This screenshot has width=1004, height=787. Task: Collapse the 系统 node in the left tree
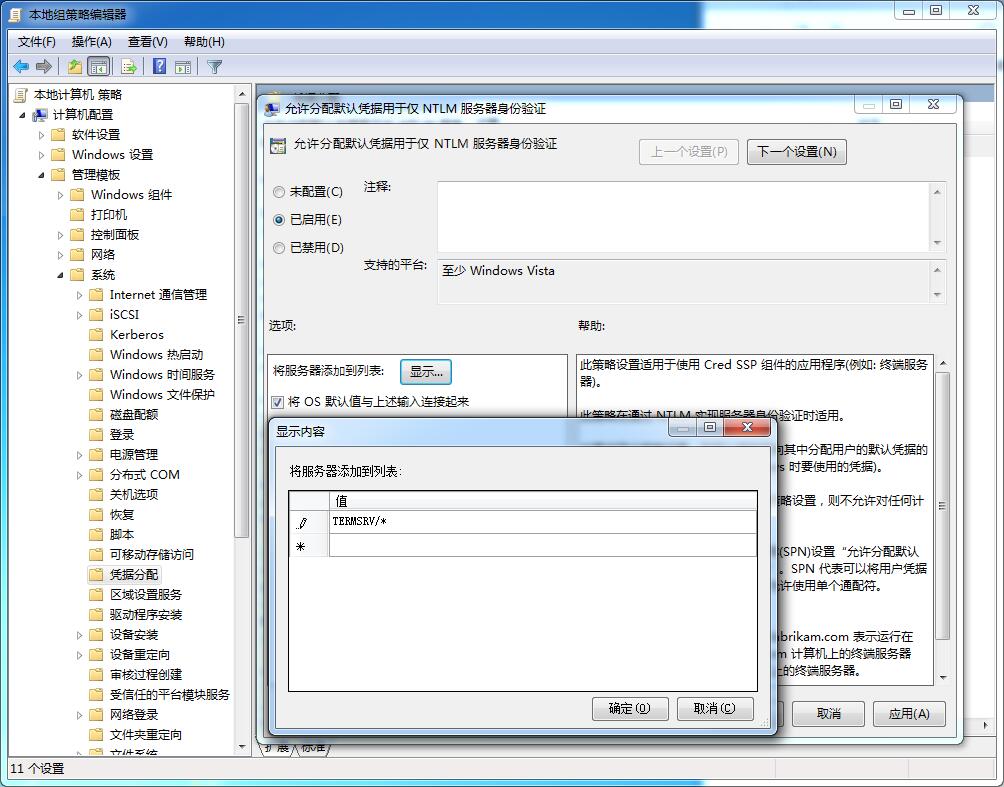60,274
